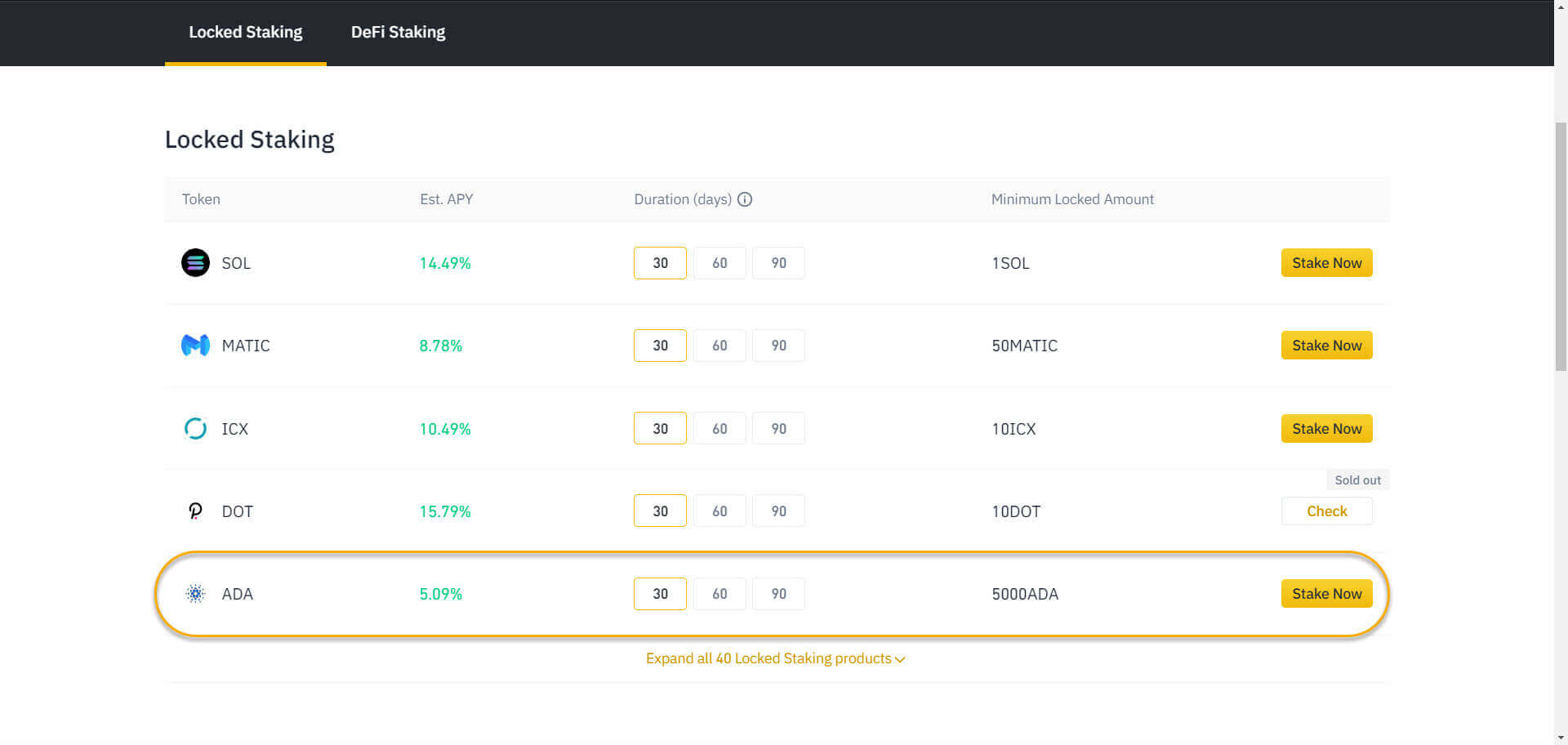Select 60 days duration for DOT
This screenshot has width=1568, height=745.
[x=719, y=511]
